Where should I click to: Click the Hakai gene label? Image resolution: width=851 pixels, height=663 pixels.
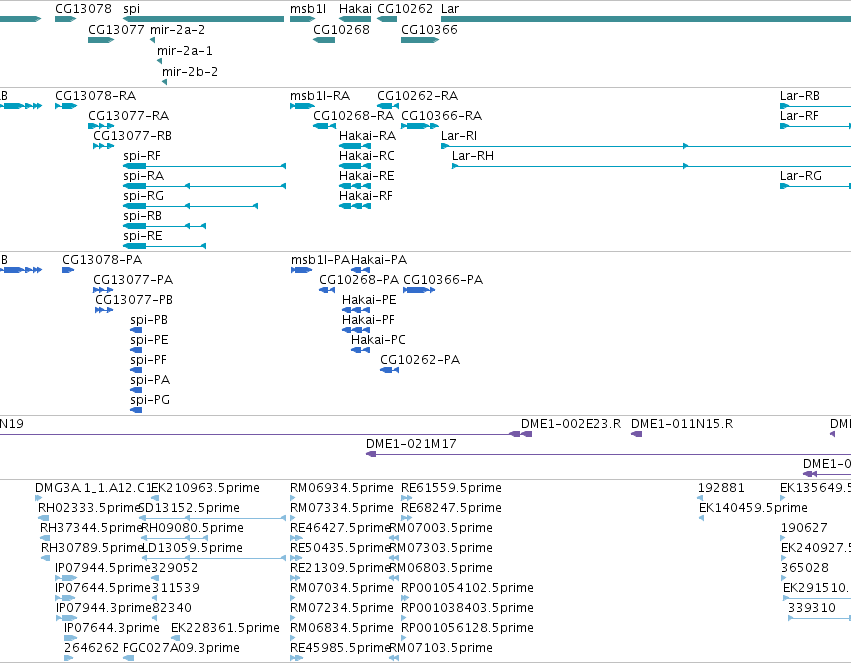click(x=355, y=9)
